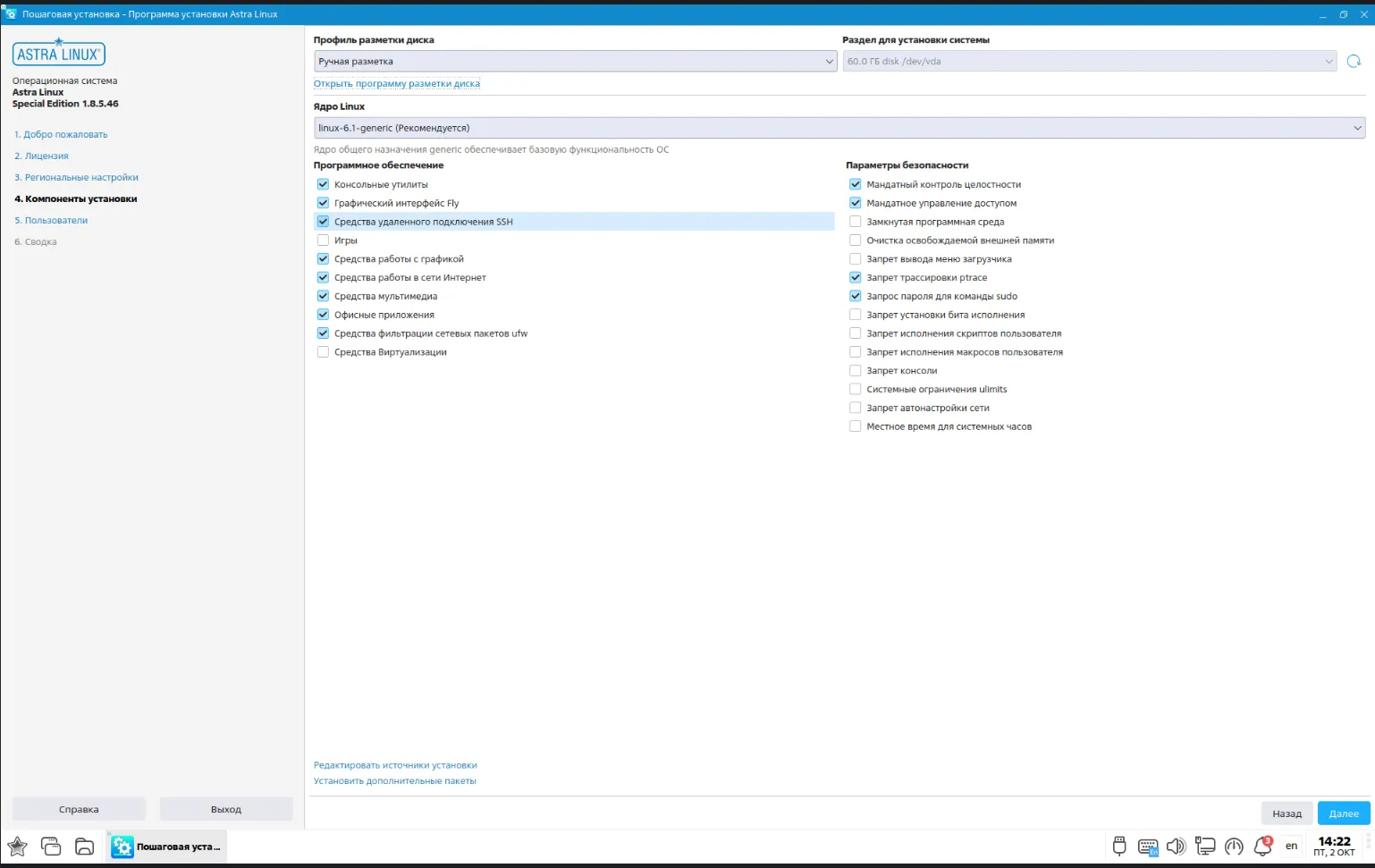Enable Средства Виртуализации checkbox
Image resolution: width=1375 pixels, height=868 pixels.
point(323,351)
